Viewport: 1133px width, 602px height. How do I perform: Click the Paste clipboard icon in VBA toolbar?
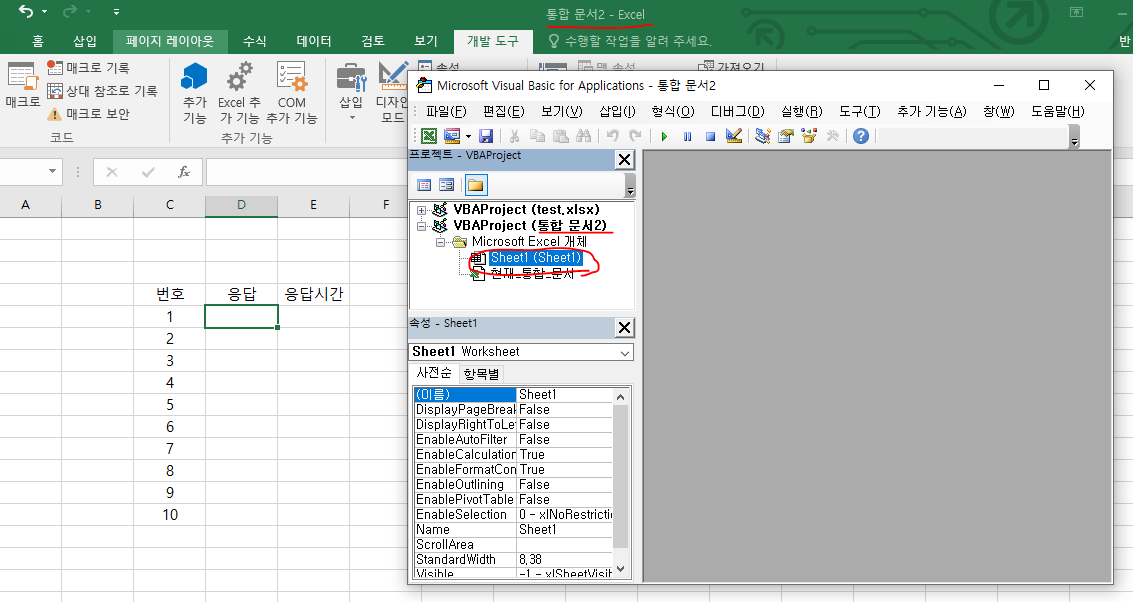561,136
